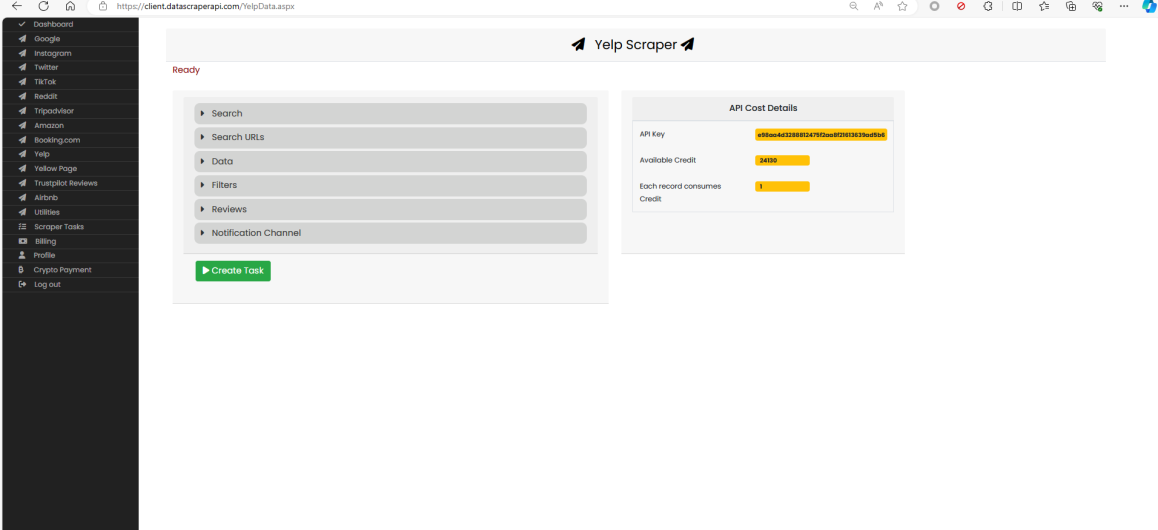Click the credit-per-record value 1
The height and width of the screenshot is (530, 1158).
(782, 187)
